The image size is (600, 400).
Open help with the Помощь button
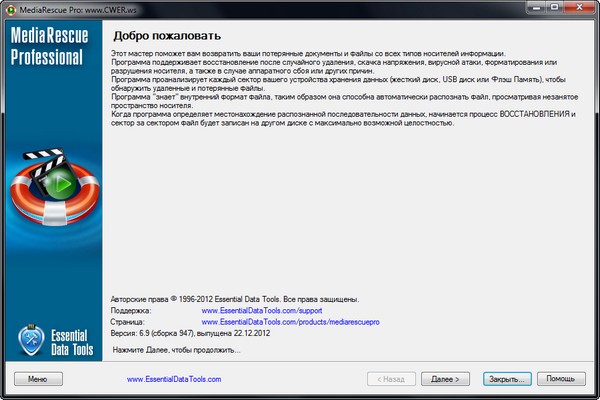click(x=561, y=380)
